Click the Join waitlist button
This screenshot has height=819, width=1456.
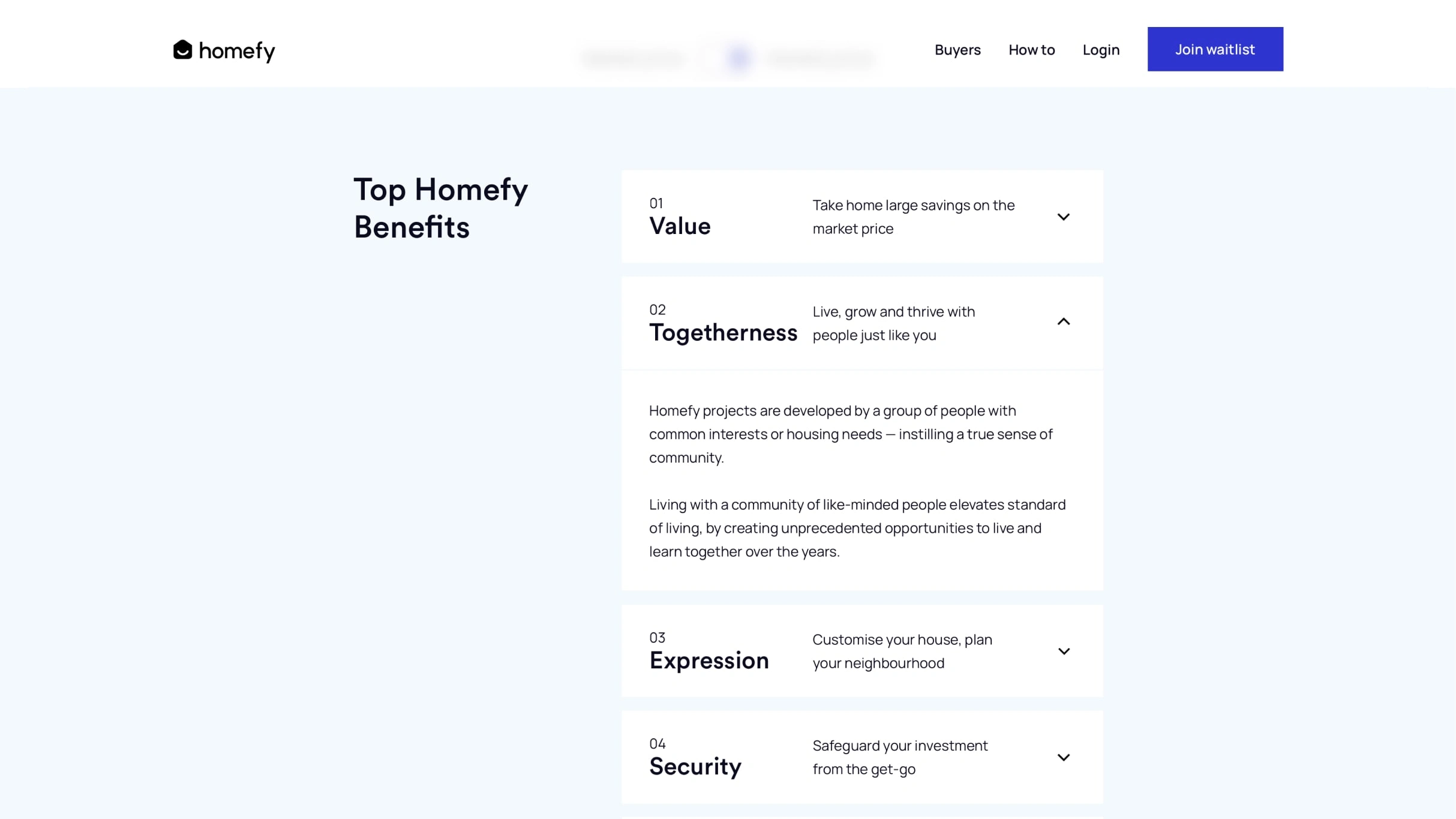1215,49
